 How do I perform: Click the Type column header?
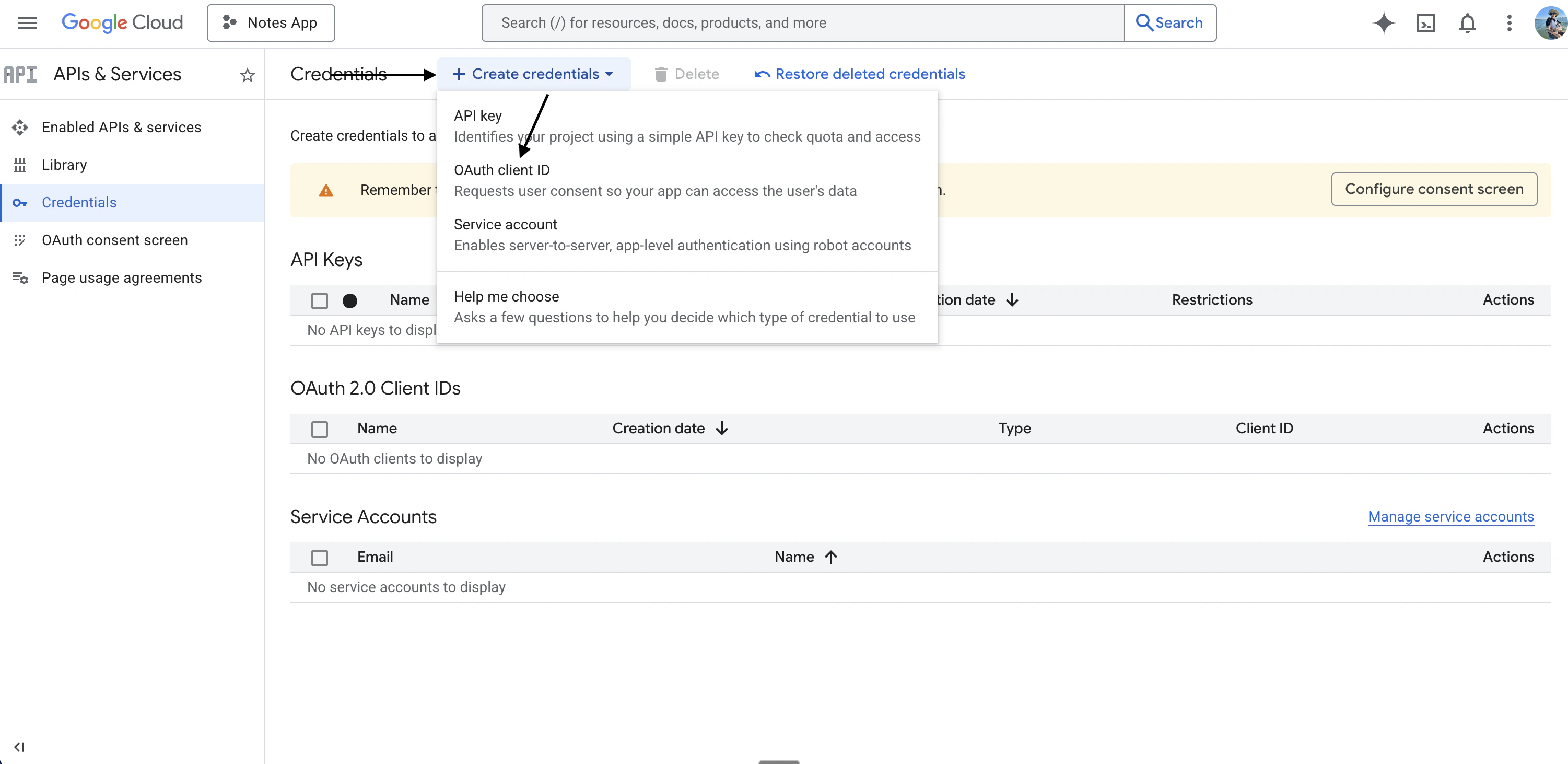click(x=1015, y=429)
